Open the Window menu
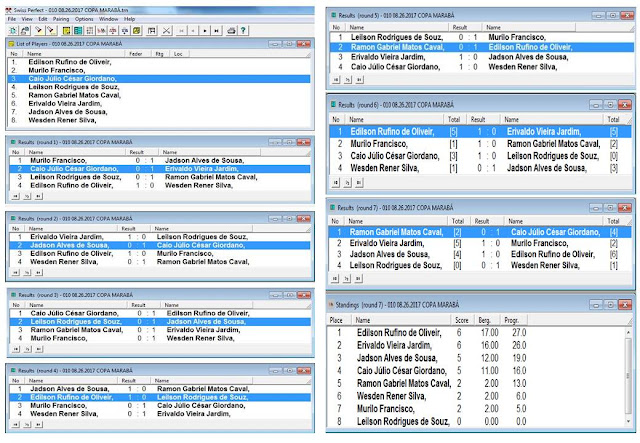Viewport: 640px width, 443px height. pyautogui.click(x=109, y=19)
